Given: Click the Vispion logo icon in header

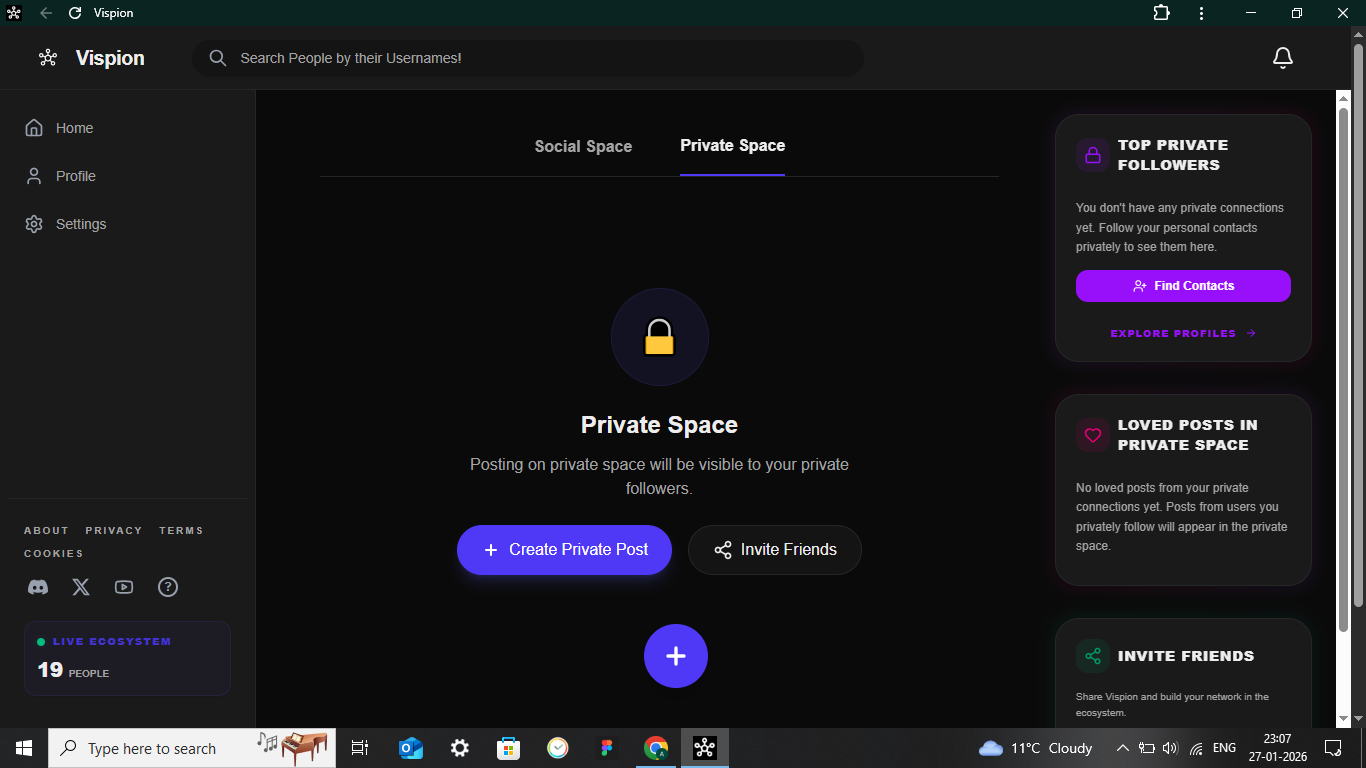Looking at the screenshot, I should 48,58.
